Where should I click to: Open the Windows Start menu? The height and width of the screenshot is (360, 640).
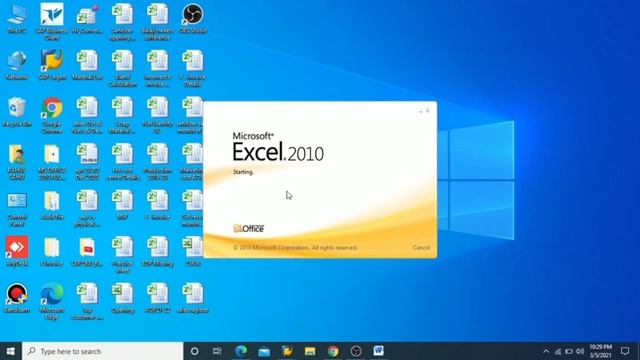coord(11,351)
